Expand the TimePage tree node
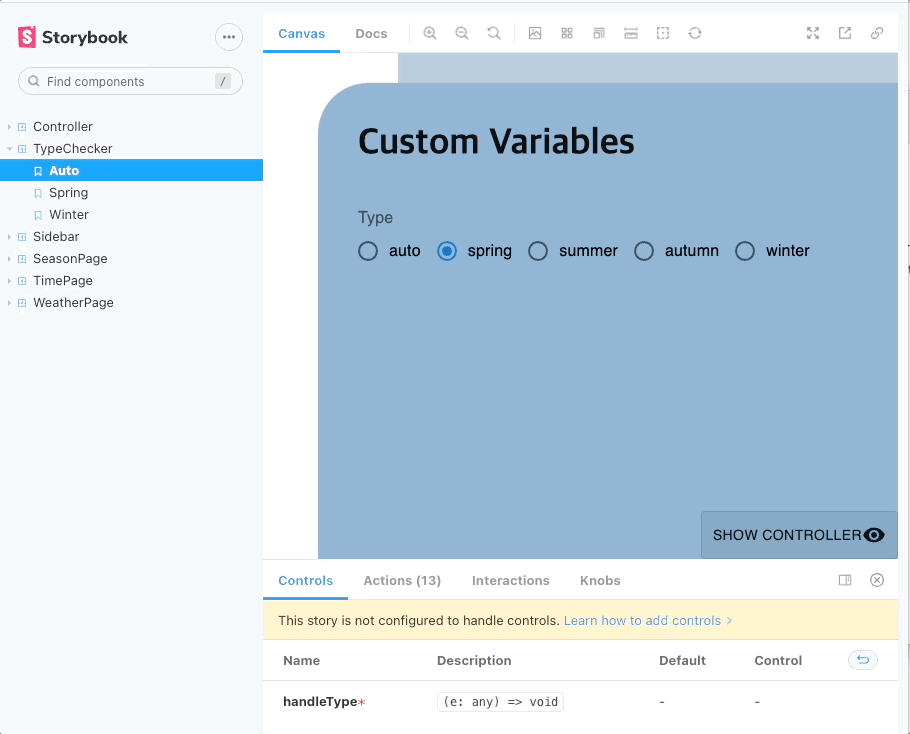This screenshot has height=734, width=910. 9,281
